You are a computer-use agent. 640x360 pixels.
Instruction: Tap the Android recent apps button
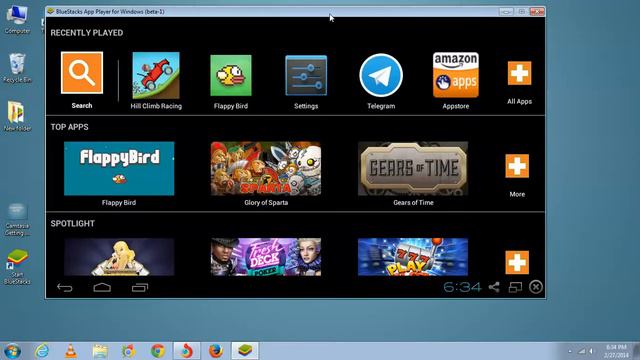point(140,288)
